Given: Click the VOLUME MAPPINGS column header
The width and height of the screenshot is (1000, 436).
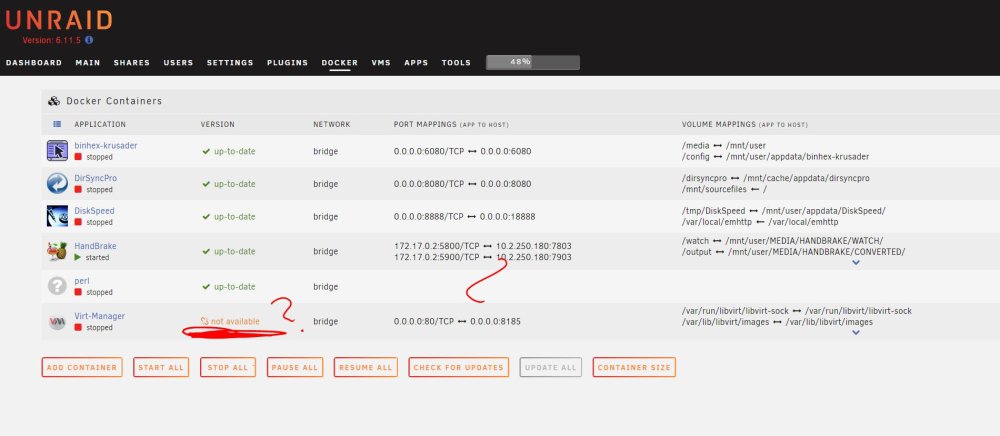Looking at the screenshot, I should 744,124.
